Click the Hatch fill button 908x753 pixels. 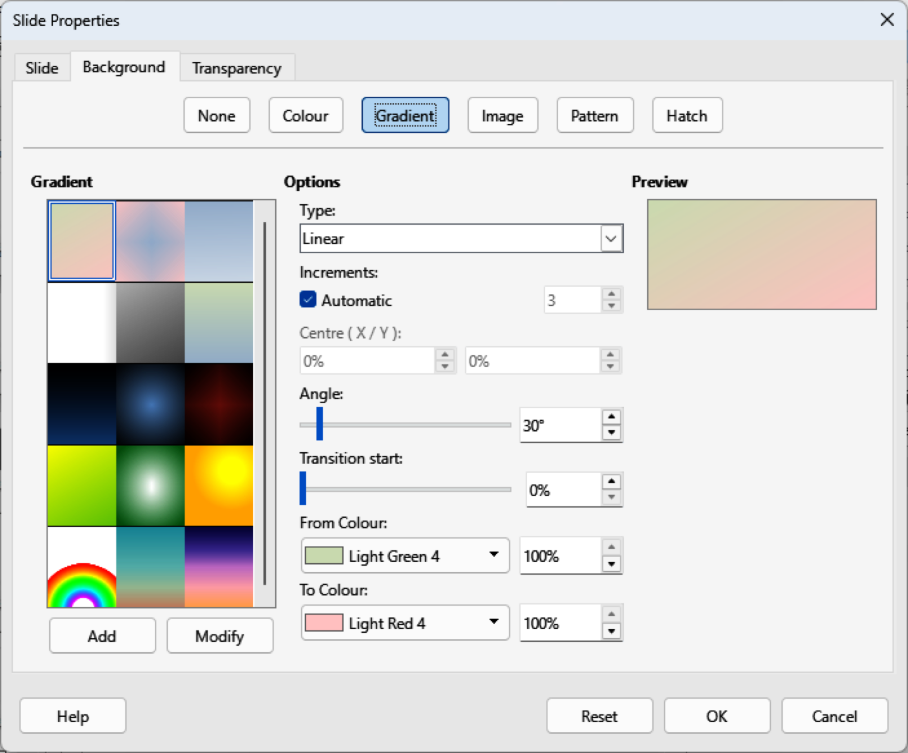pyautogui.click(x=687, y=116)
